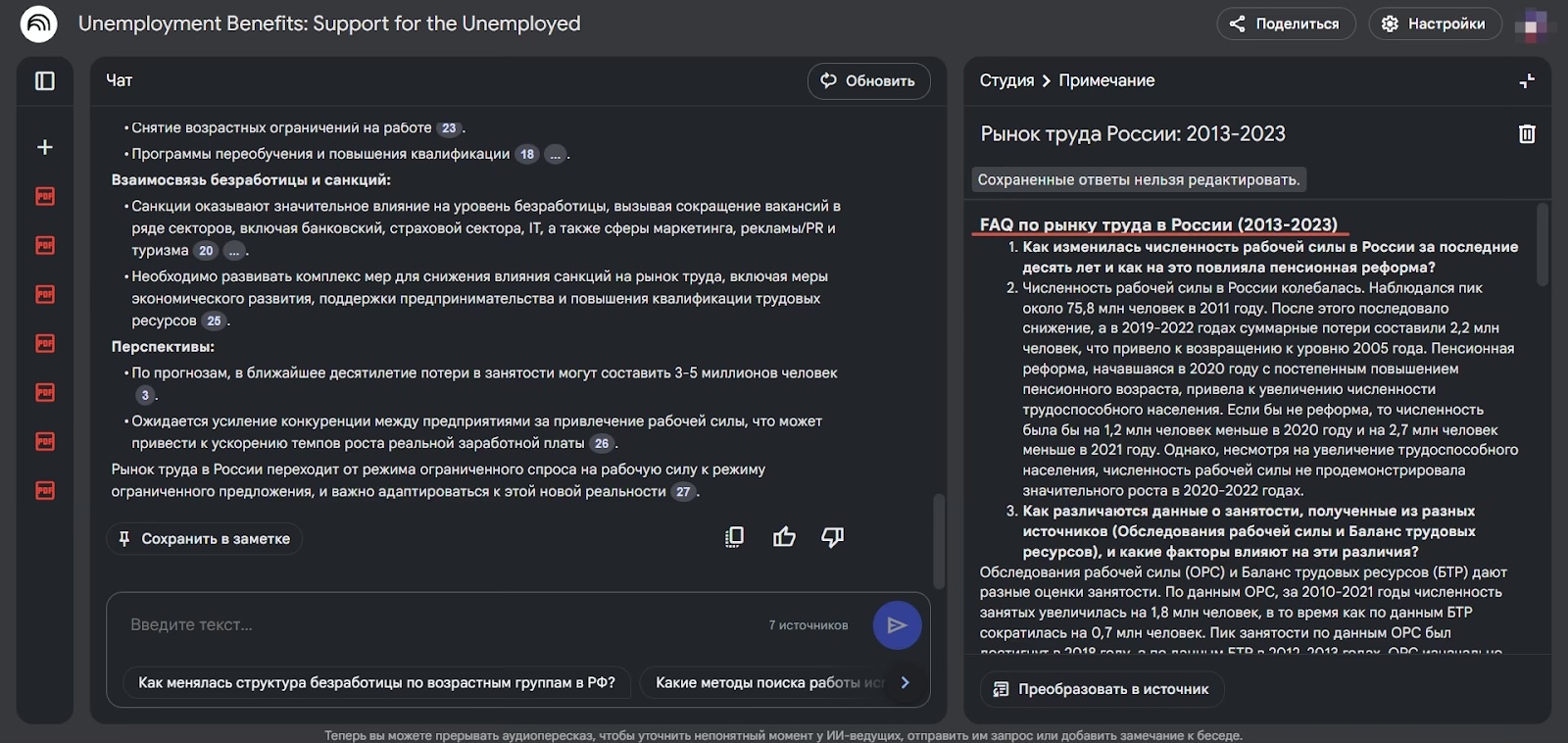1568x743 pixels.
Task: Click the notebook title Unemployment Benefits
Action: (329, 24)
